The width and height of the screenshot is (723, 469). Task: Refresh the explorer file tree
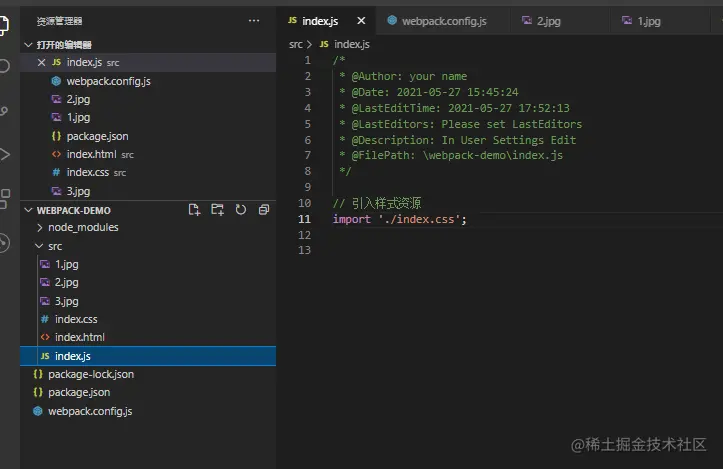pyautogui.click(x=241, y=210)
